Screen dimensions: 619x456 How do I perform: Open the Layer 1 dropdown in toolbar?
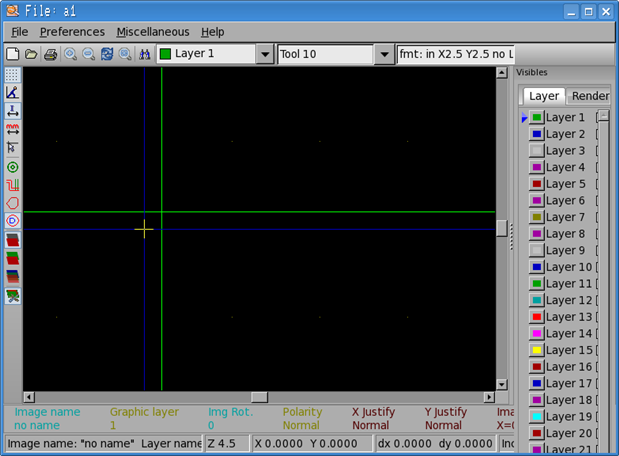pyautogui.click(x=265, y=54)
